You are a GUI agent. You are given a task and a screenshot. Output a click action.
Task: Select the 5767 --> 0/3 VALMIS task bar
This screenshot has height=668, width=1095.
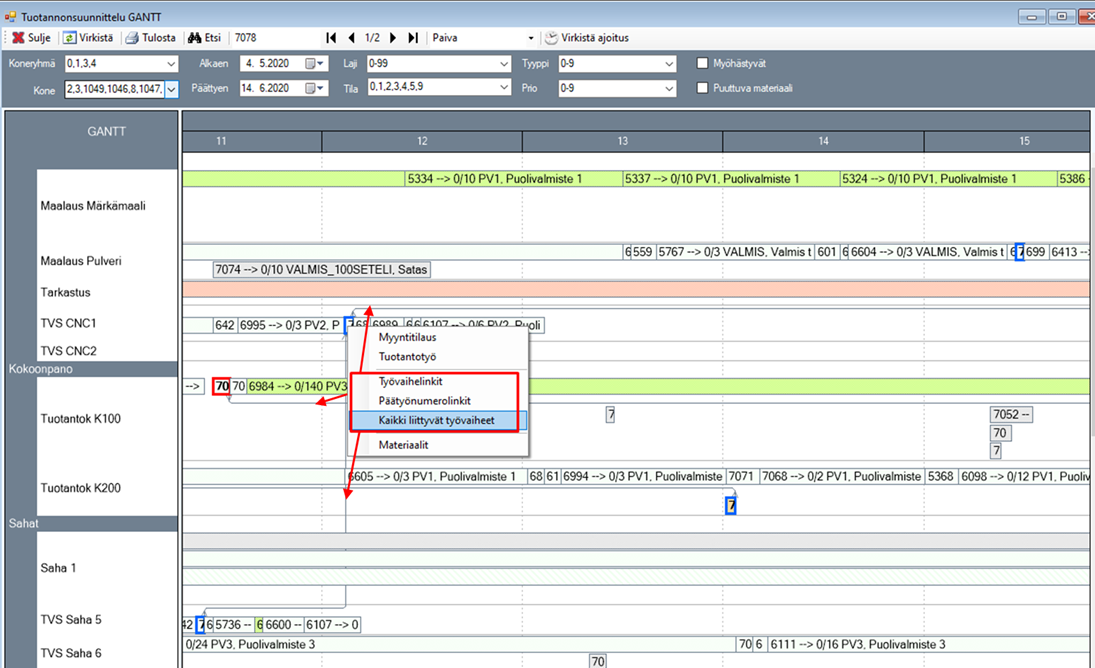coord(735,252)
